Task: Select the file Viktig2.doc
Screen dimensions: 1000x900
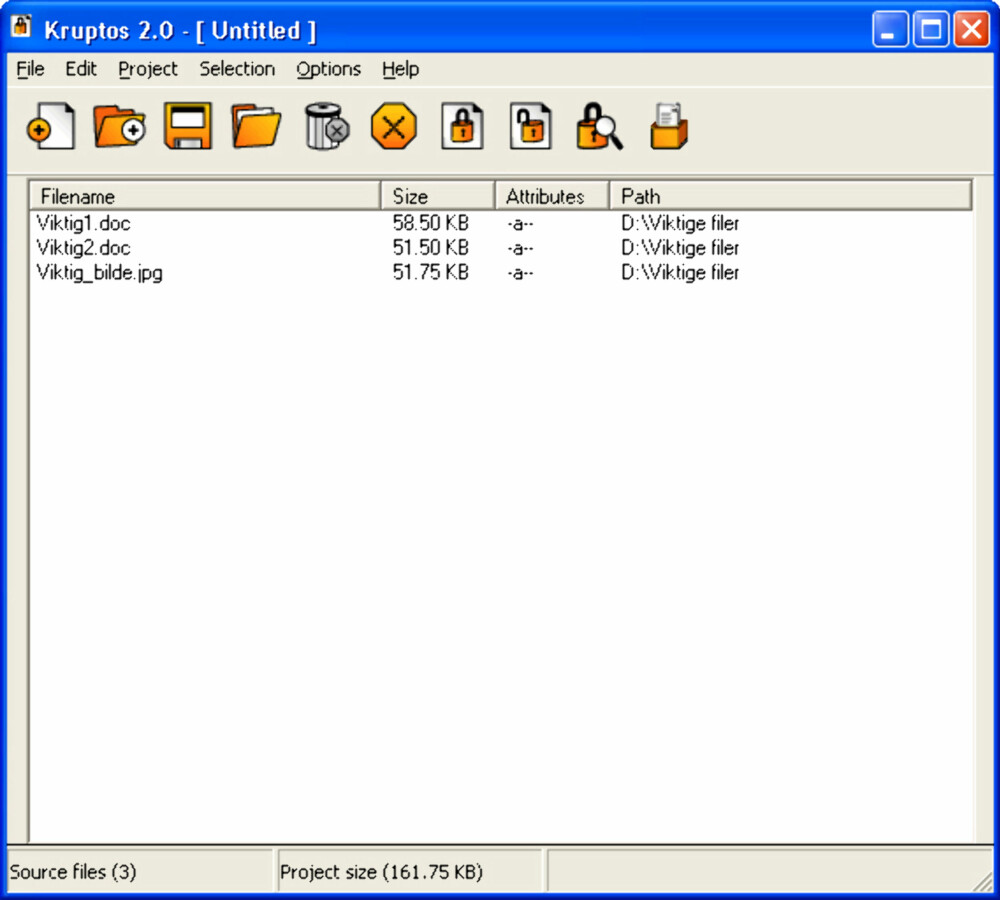Action: [84, 247]
